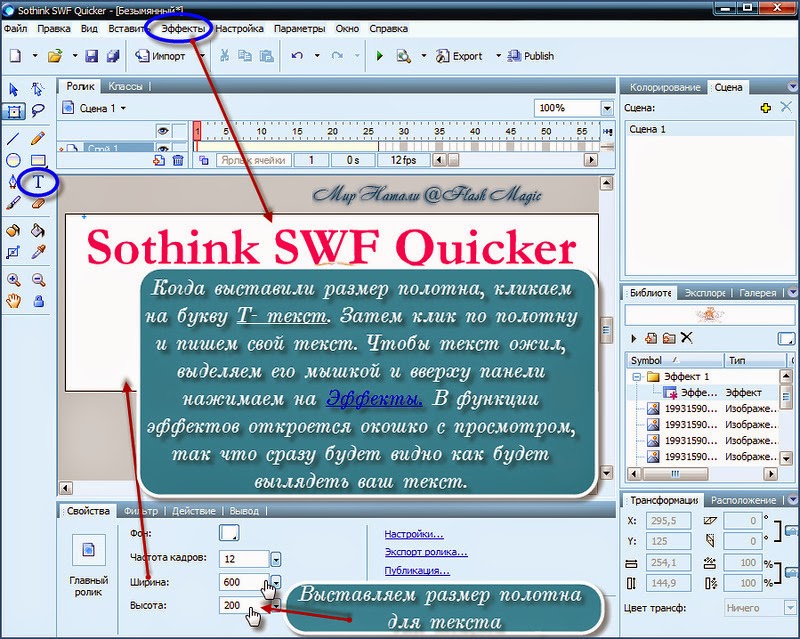Screen dimensions: 800x639
Task: Click the Save All icon
Action: coord(113,56)
